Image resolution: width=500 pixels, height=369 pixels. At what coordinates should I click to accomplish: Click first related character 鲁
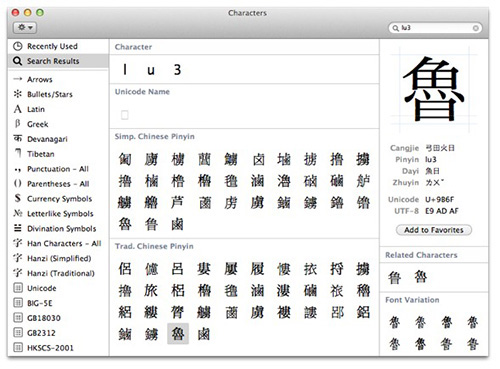(394, 277)
